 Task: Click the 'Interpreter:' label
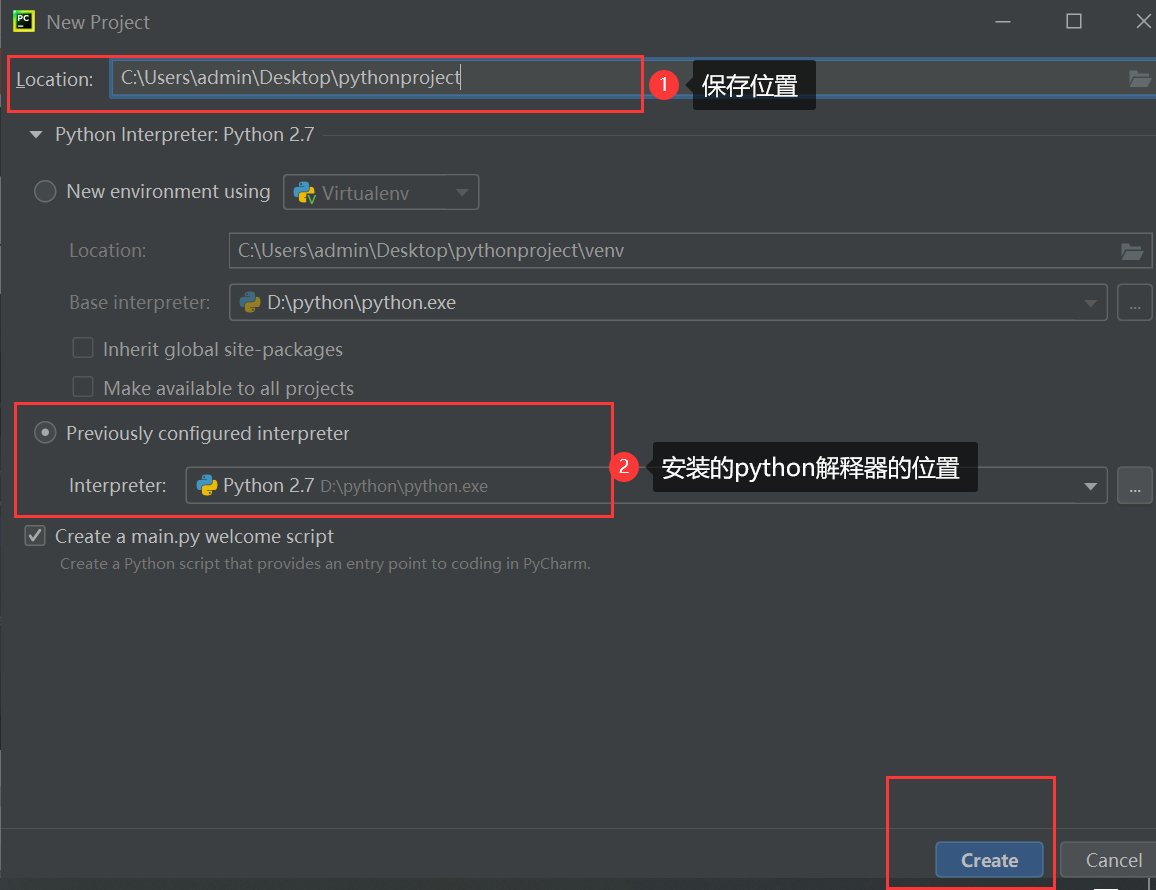(117, 485)
